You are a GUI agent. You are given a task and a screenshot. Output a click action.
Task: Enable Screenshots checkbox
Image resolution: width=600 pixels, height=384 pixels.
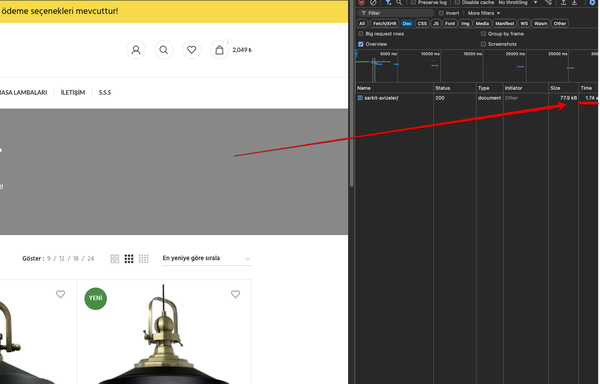point(483,44)
